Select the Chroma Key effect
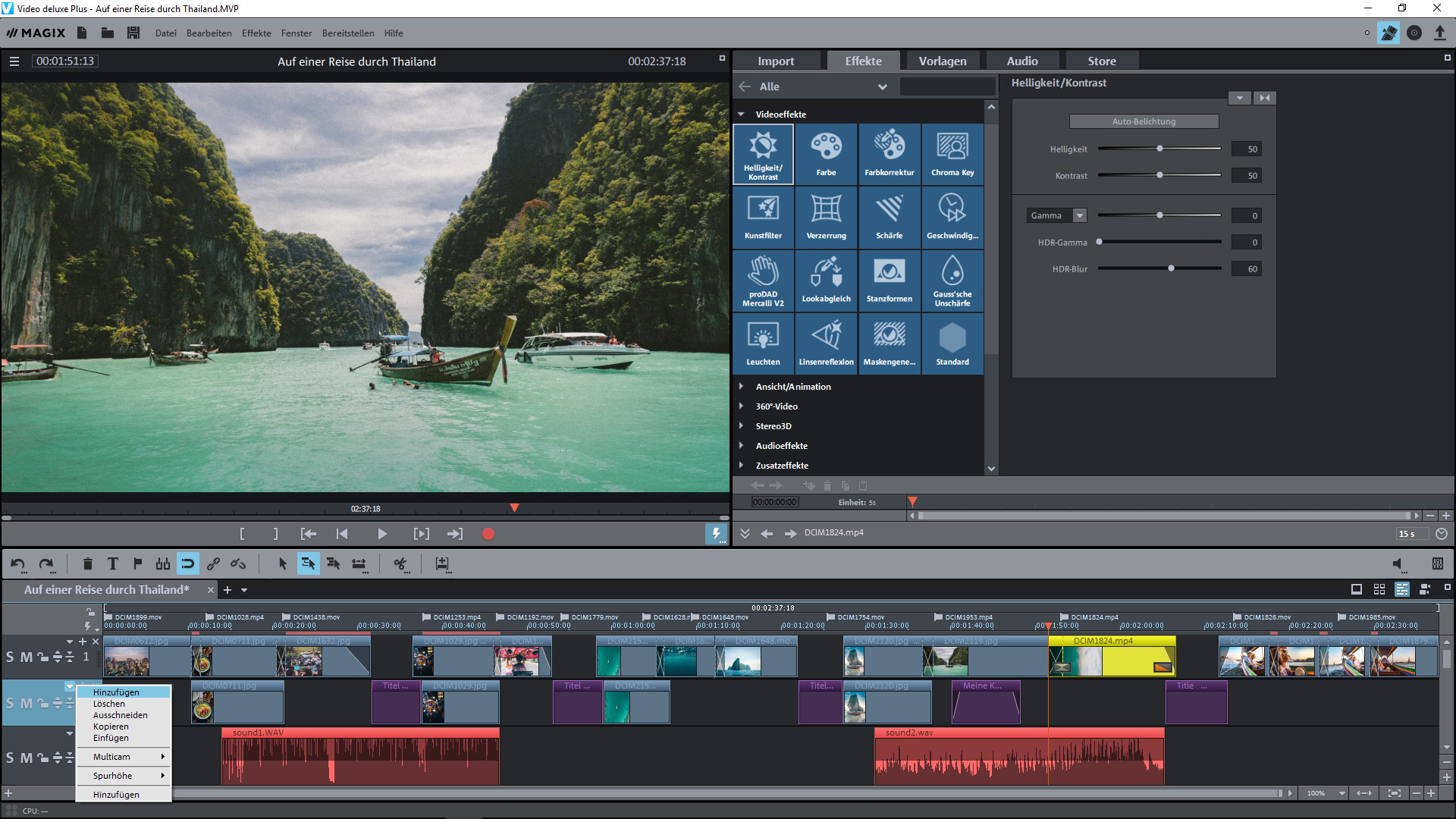This screenshot has height=819, width=1456. click(x=952, y=154)
